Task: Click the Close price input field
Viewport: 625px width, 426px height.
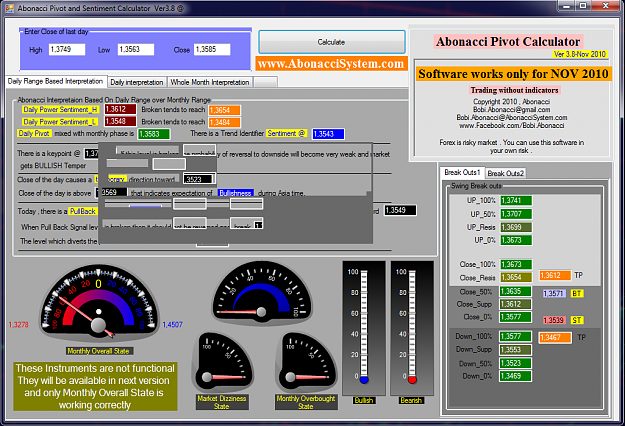Action: [212, 49]
